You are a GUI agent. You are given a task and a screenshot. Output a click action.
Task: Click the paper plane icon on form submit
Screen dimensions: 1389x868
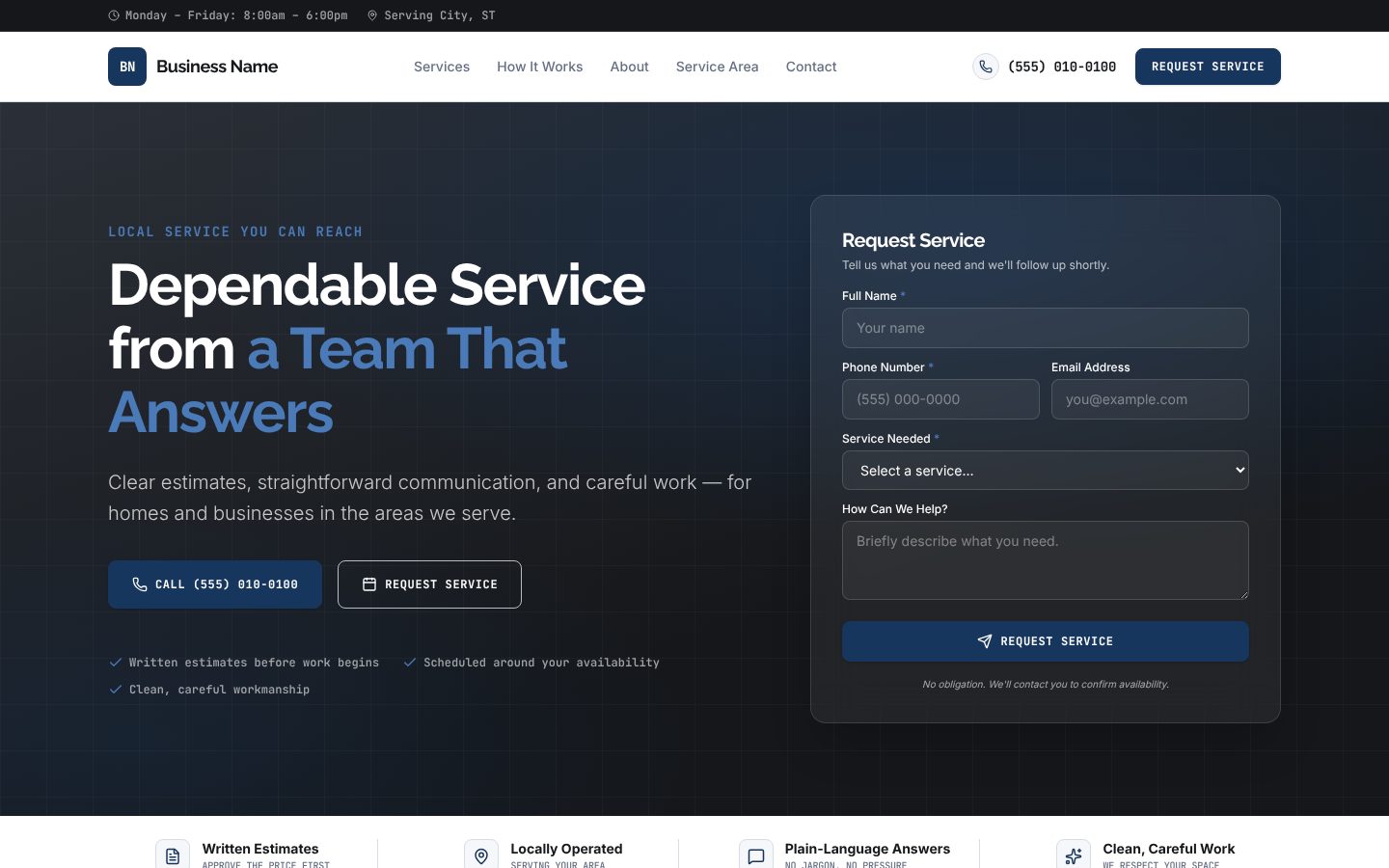click(985, 641)
